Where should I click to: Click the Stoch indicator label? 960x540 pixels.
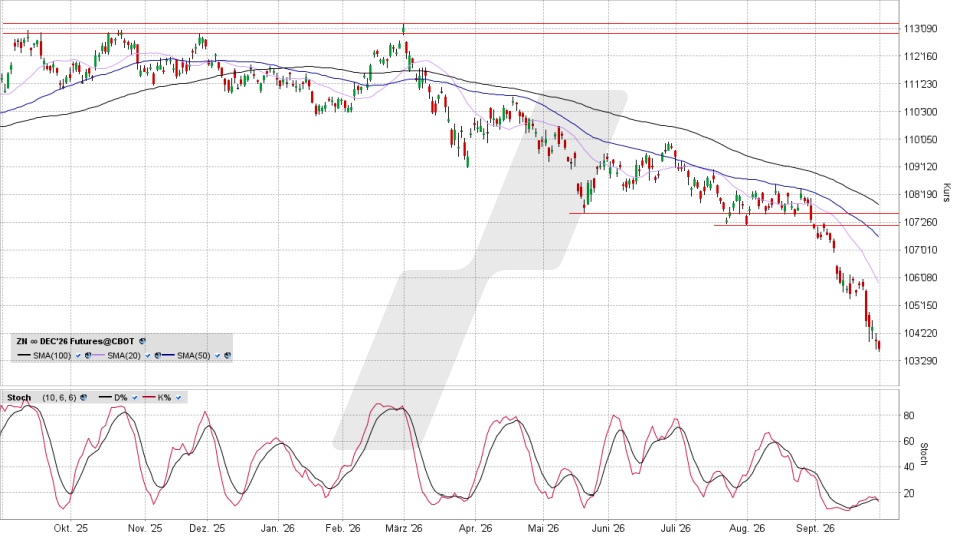click(x=19, y=398)
